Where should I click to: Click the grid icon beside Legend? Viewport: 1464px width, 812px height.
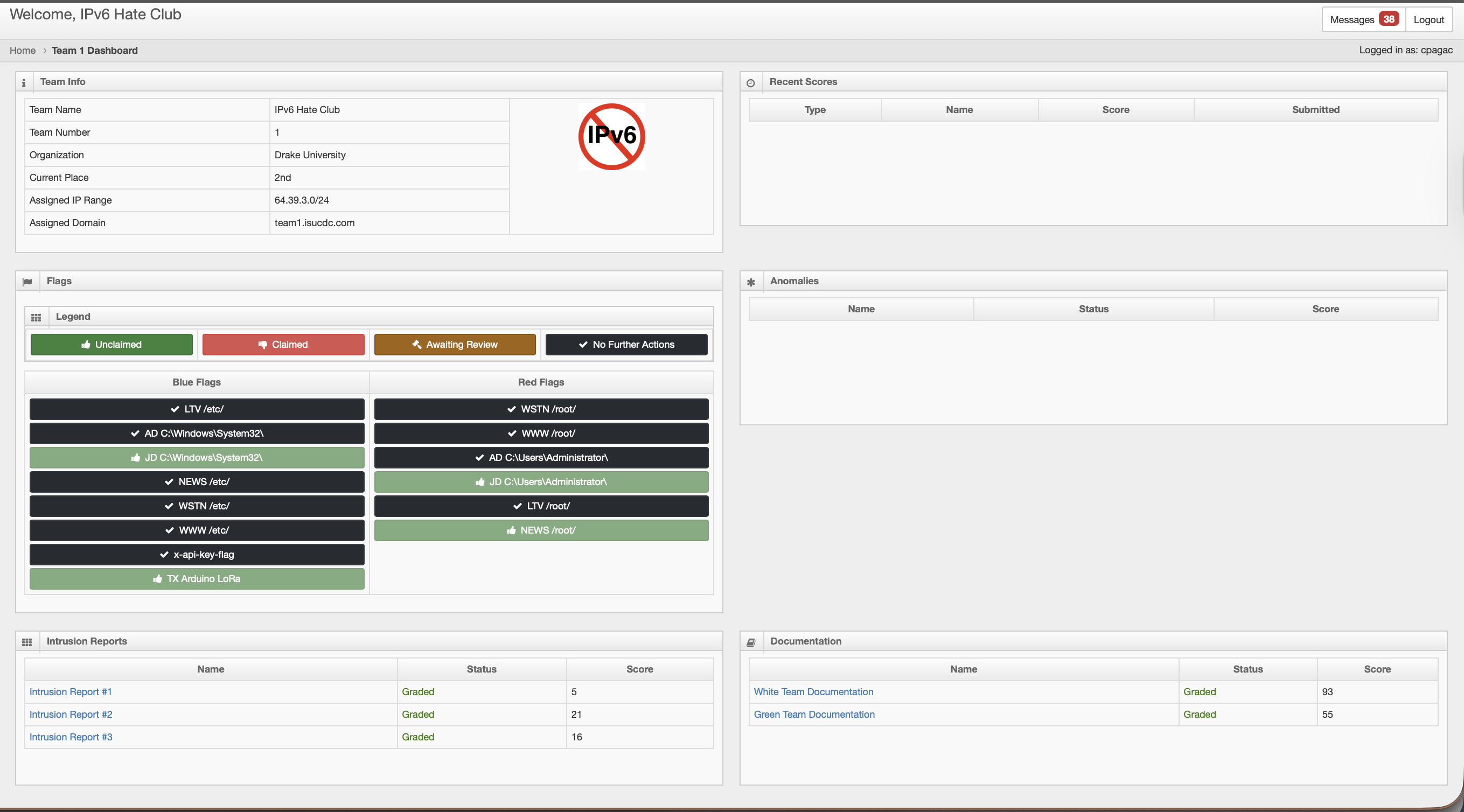pos(37,317)
